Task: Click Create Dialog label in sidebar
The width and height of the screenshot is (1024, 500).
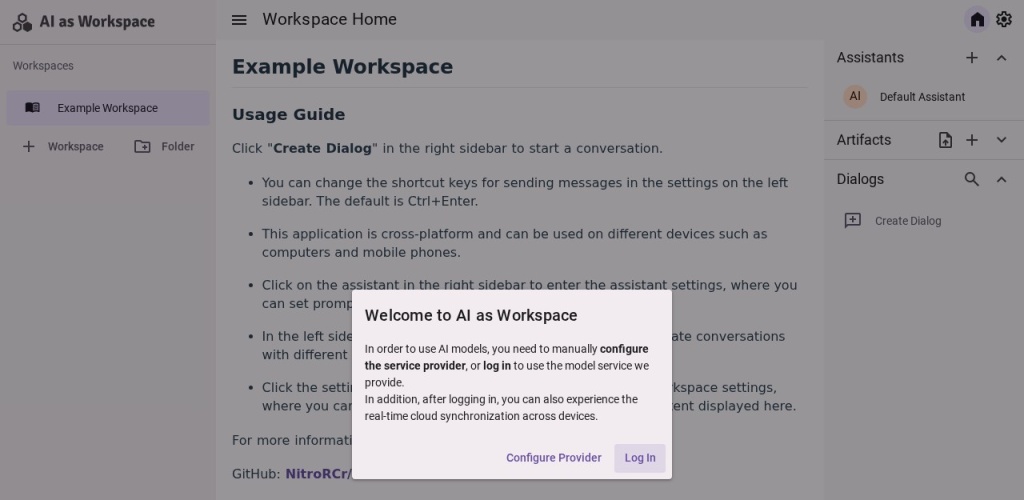Action: click(908, 221)
